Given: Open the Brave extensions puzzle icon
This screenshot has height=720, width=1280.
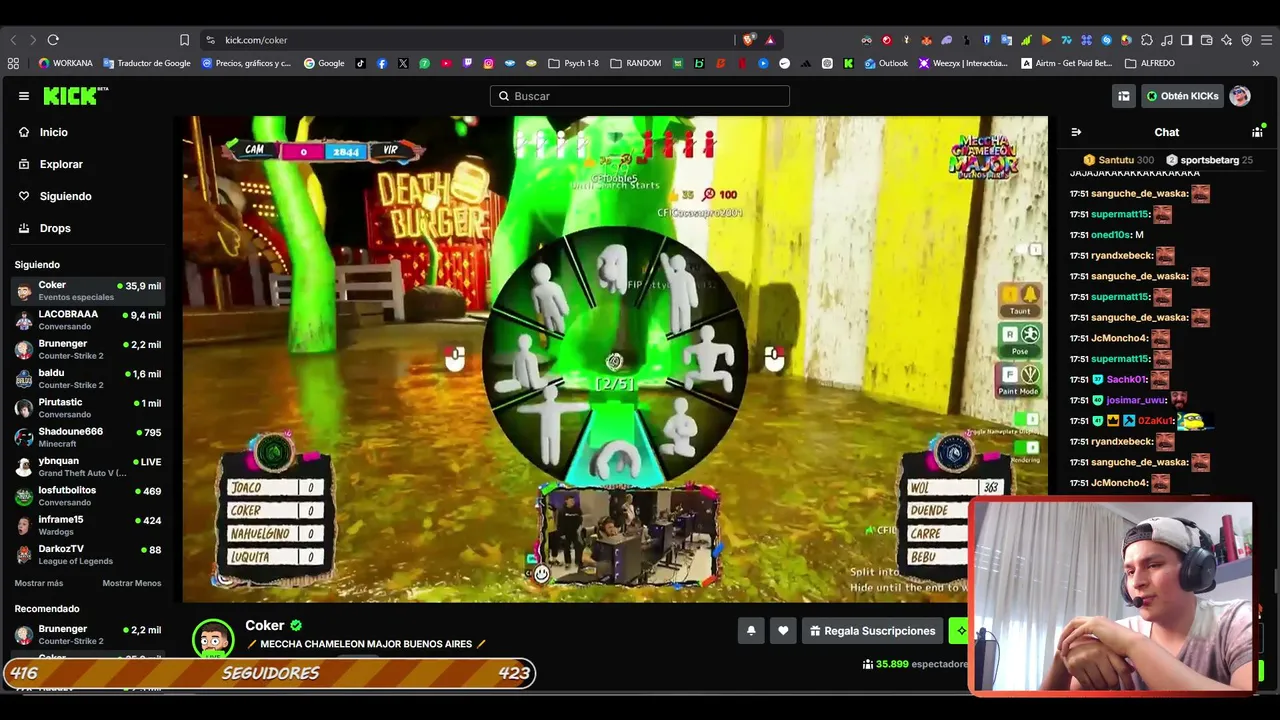Looking at the screenshot, I should click(x=1147, y=40).
